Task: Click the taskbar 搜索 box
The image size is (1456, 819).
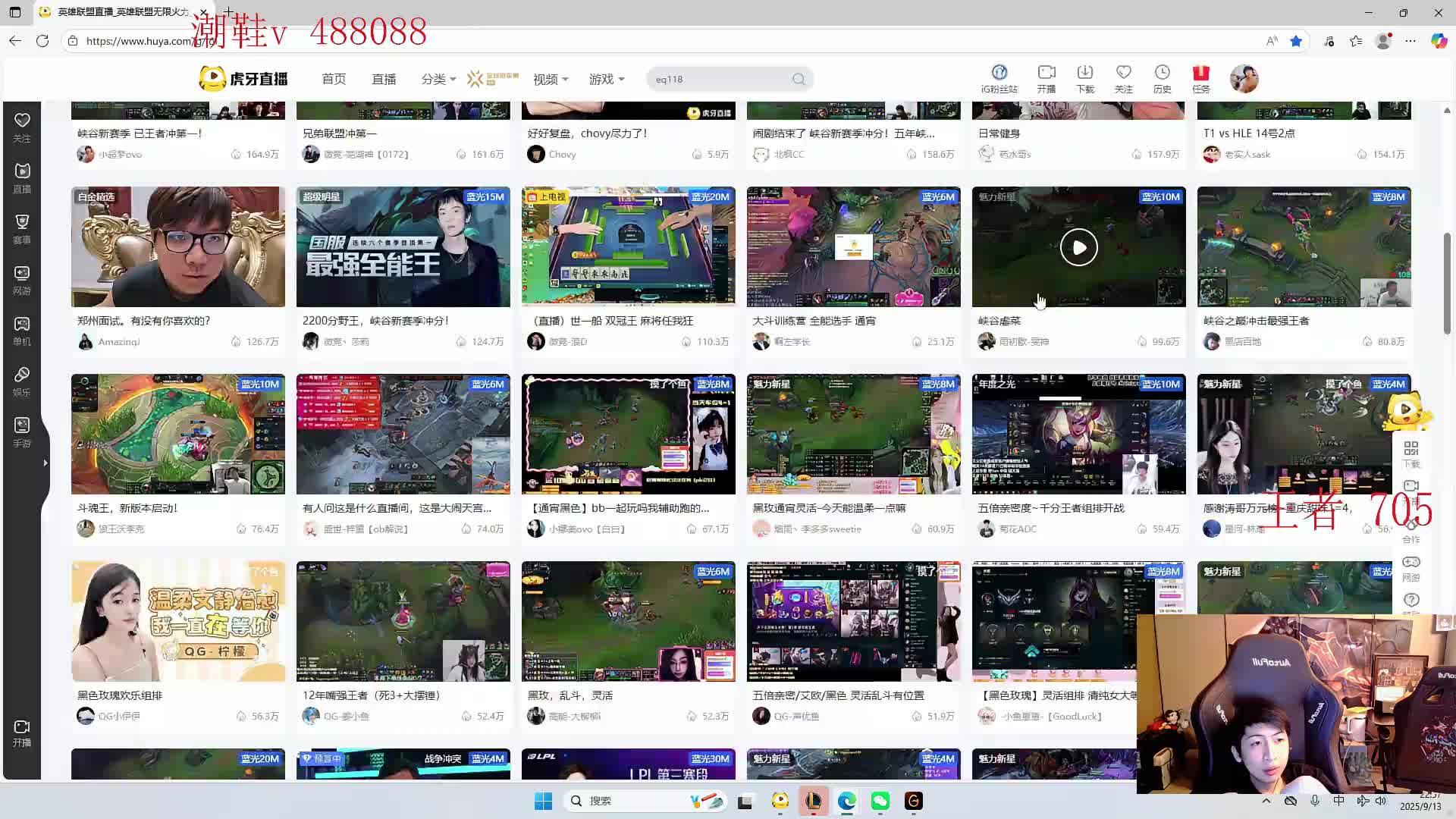Action: 645,801
